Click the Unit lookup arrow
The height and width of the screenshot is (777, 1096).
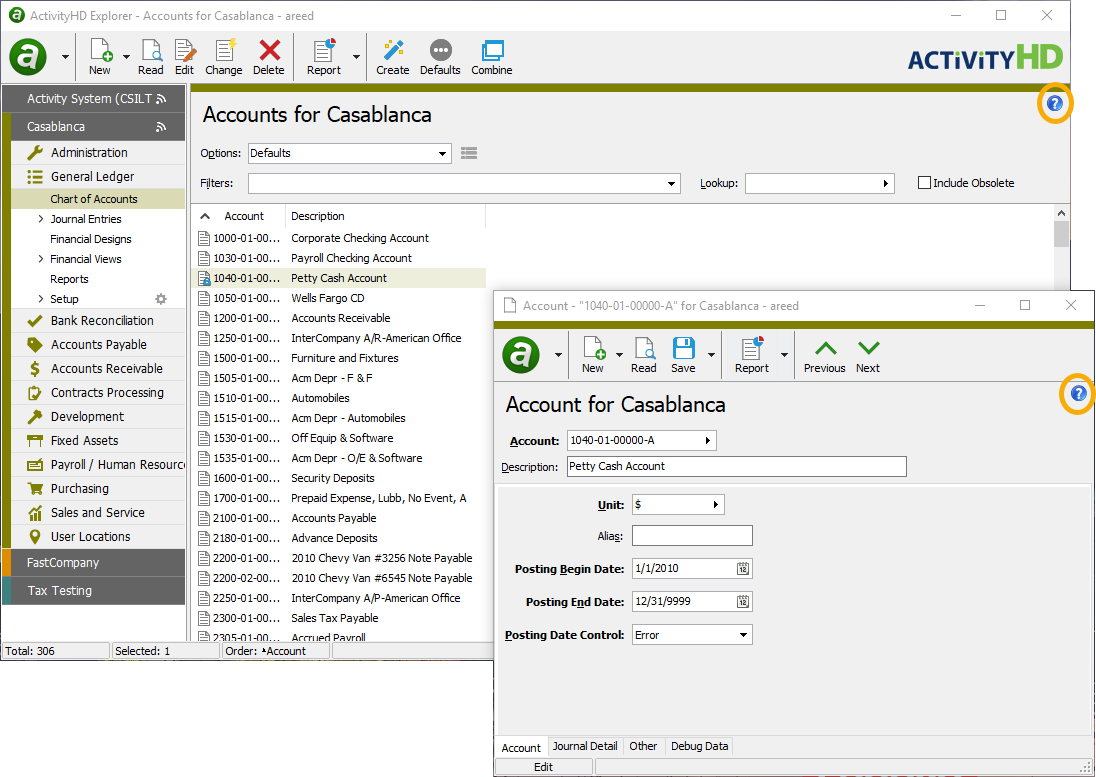tap(716, 504)
